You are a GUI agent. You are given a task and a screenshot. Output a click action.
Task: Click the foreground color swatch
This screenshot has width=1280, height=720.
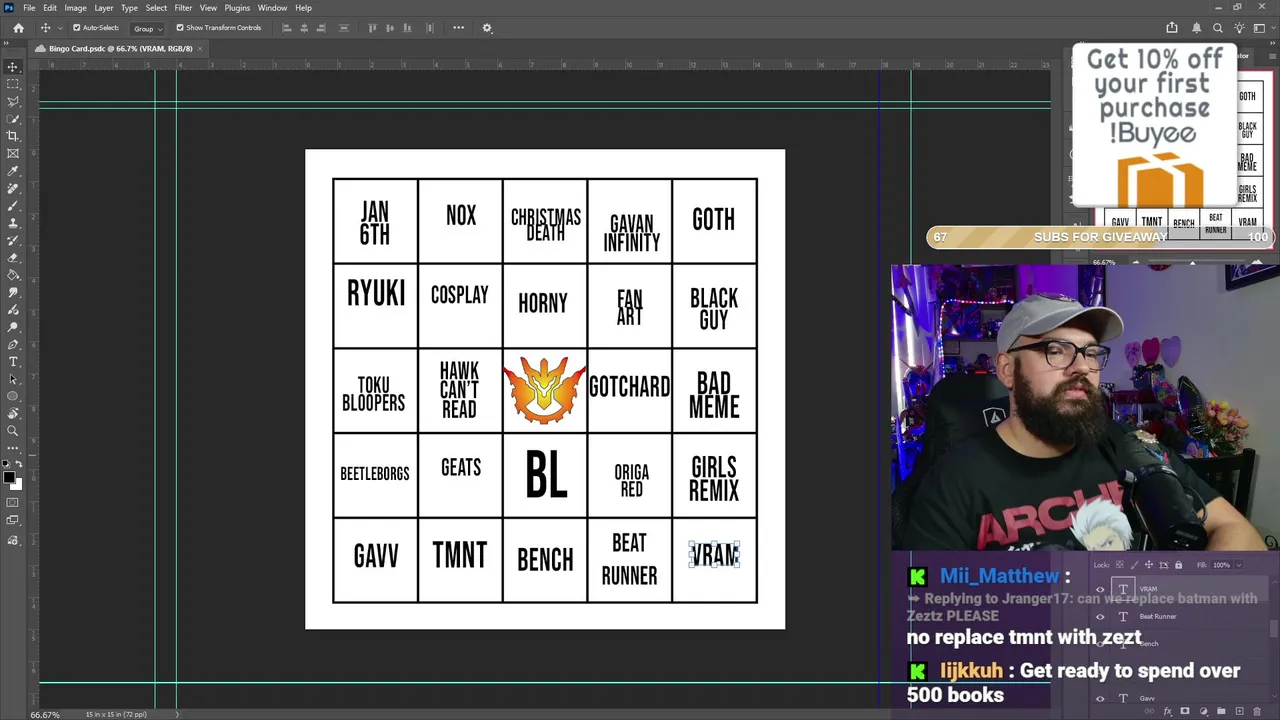tap(10, 477)
